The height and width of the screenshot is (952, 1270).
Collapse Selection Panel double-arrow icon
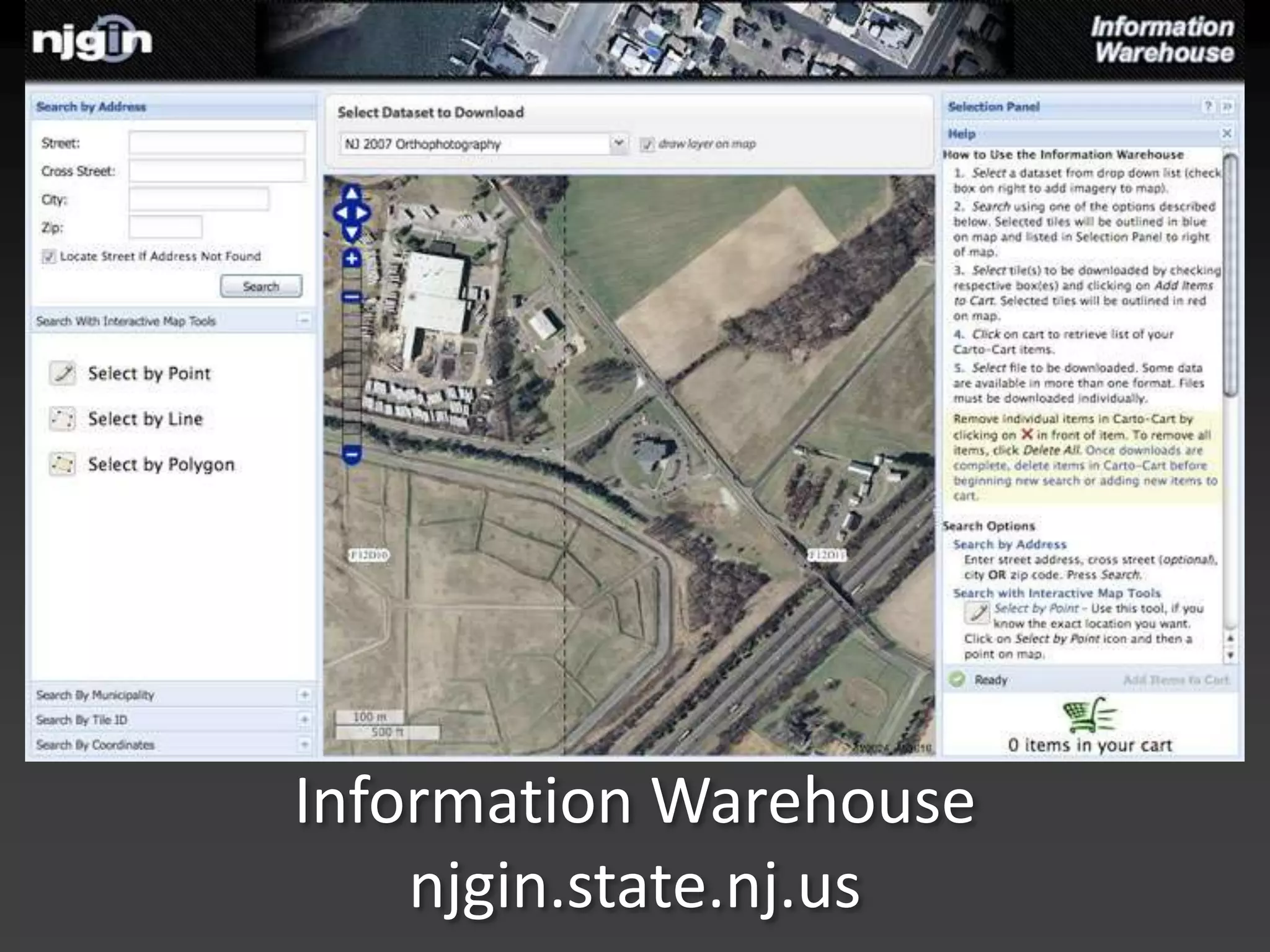(x=1227, y=107)
